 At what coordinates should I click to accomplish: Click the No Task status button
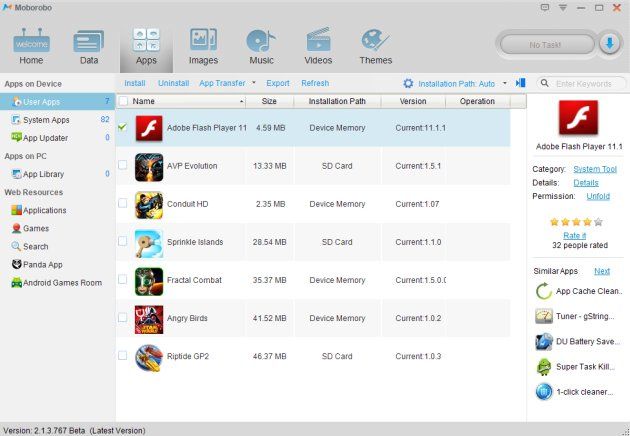[x=546, y=44]
